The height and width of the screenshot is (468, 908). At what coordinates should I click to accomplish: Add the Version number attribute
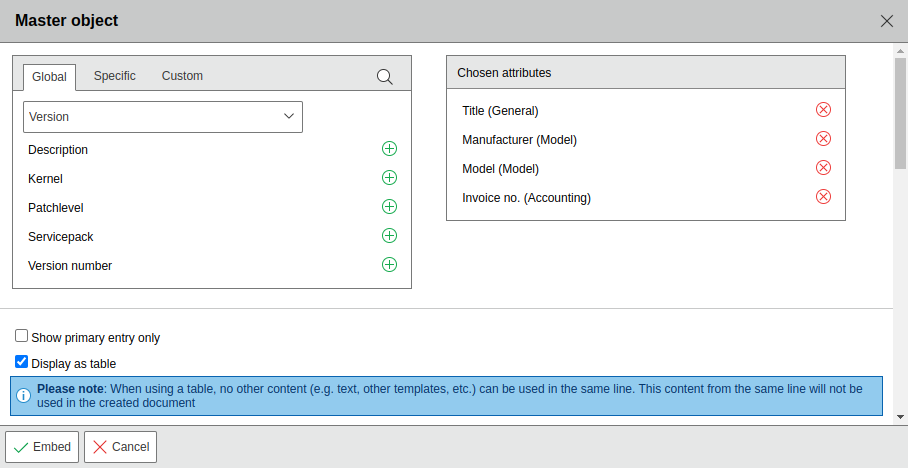(x=389, y=265)
